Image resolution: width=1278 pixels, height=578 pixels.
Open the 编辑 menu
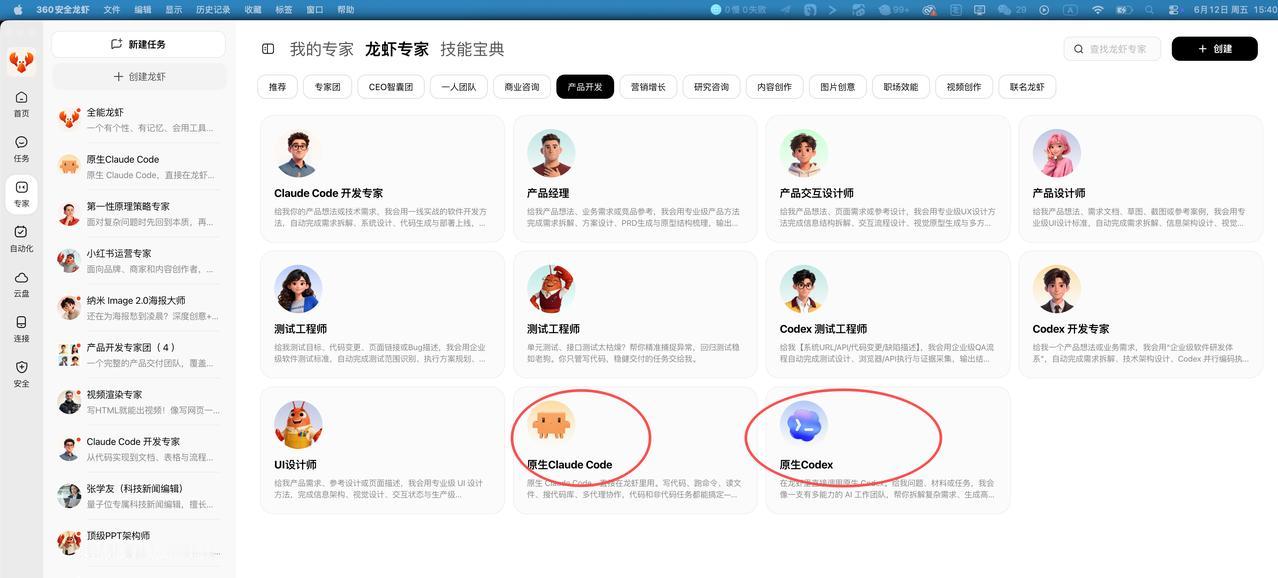click(x=143, y=9)
